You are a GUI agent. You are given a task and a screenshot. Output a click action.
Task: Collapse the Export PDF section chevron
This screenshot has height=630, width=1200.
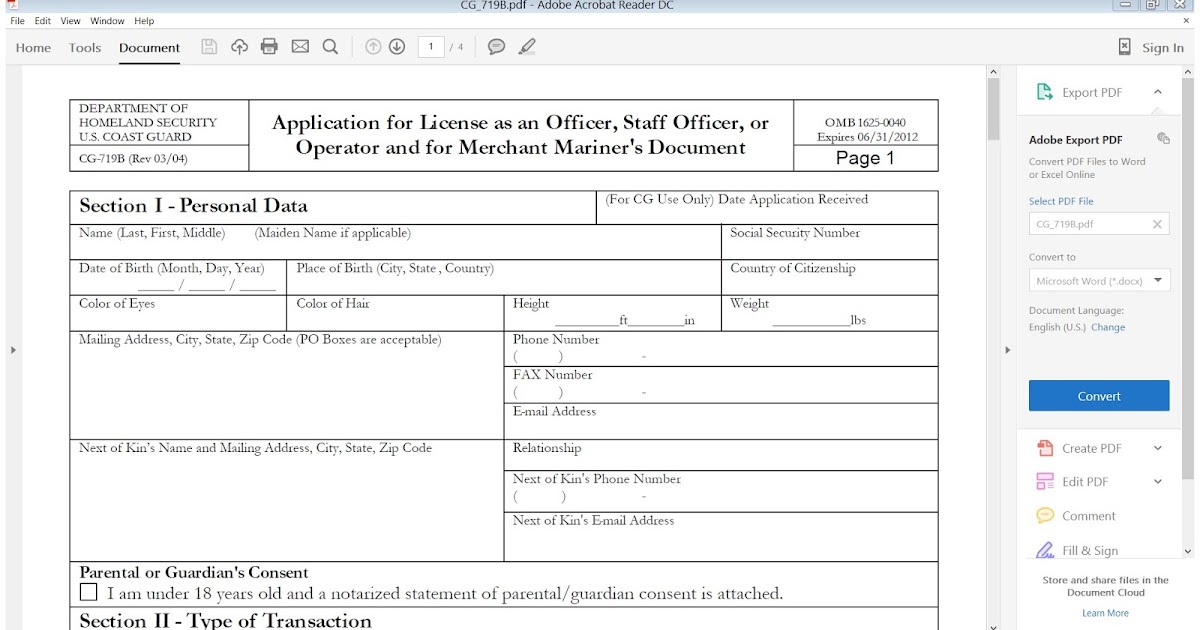click(1157, 92)
